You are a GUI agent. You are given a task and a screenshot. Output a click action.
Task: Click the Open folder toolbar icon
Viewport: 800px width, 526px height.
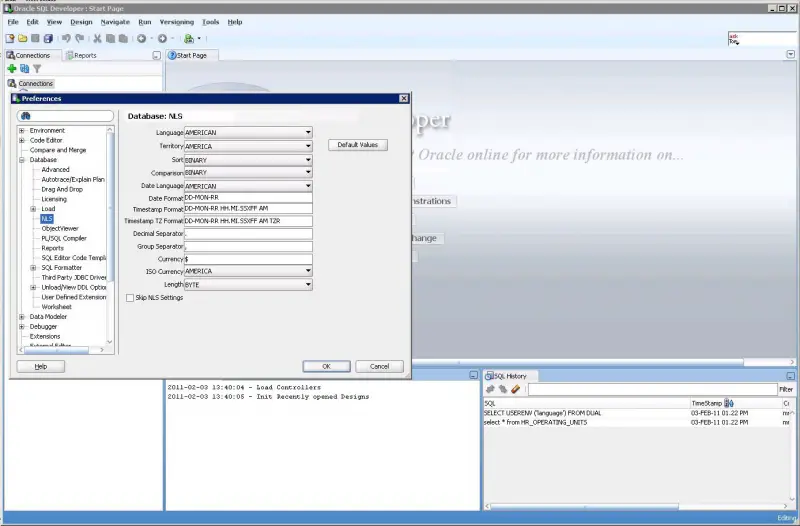coord(22,39)
